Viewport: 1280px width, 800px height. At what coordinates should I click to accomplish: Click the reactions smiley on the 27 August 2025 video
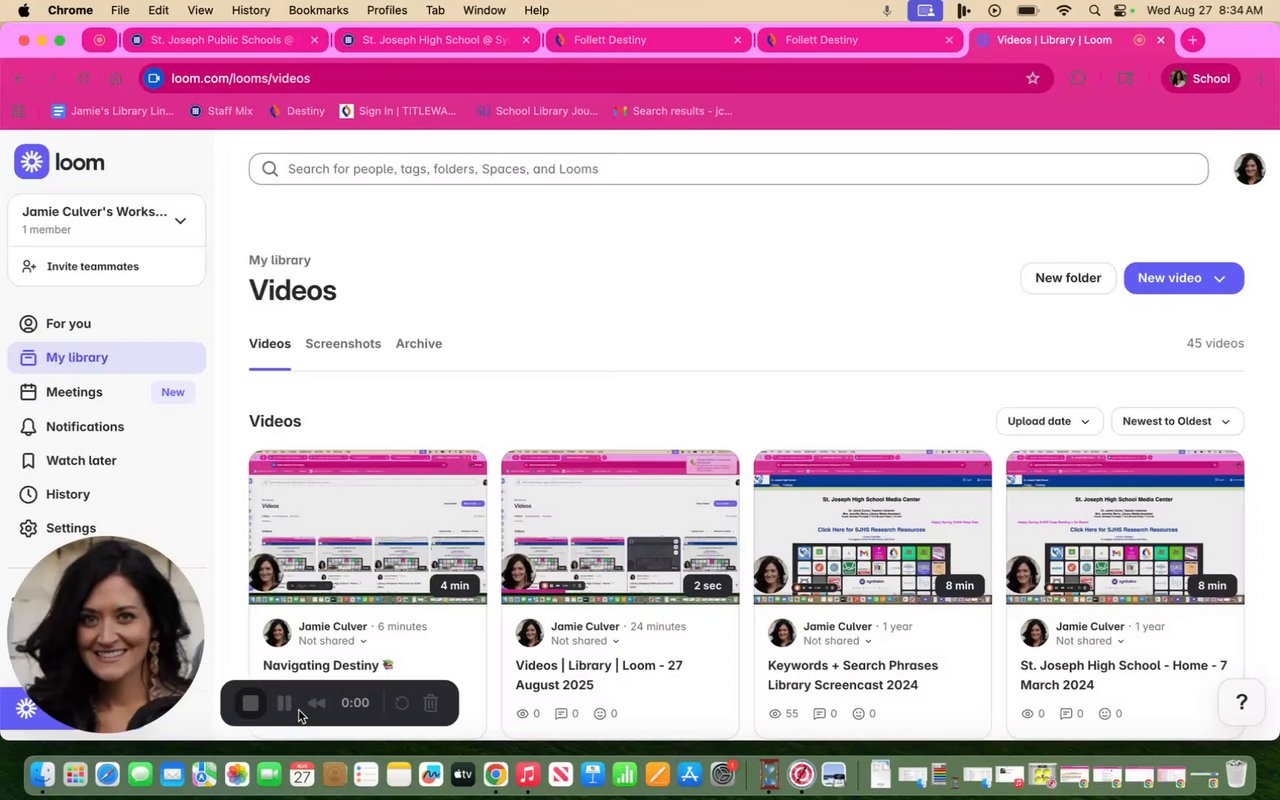[600, 714]
